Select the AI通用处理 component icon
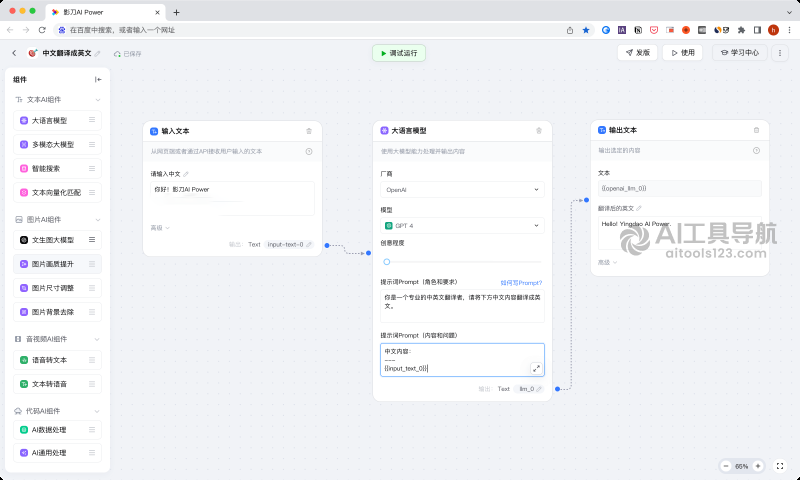 click(23, 452)
